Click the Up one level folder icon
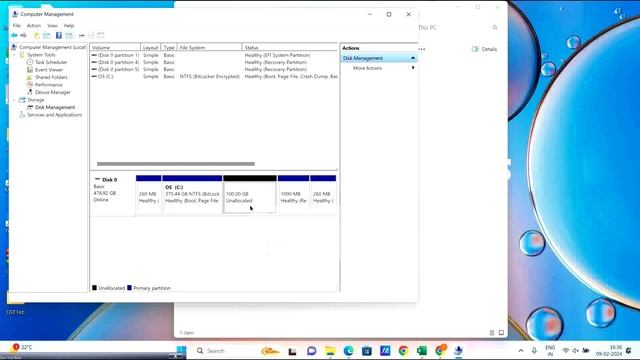The image size is (640, 360). pos(37,36)
